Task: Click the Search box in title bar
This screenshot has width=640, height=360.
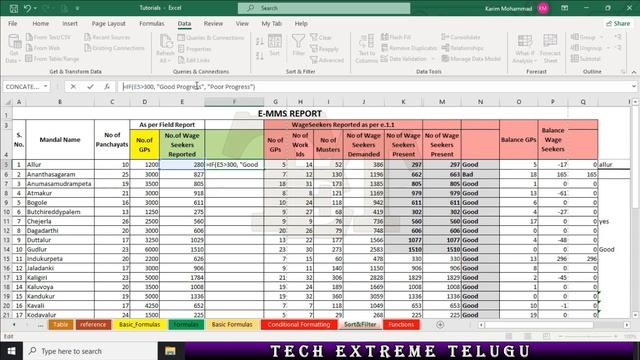Action: coord(324,8)
